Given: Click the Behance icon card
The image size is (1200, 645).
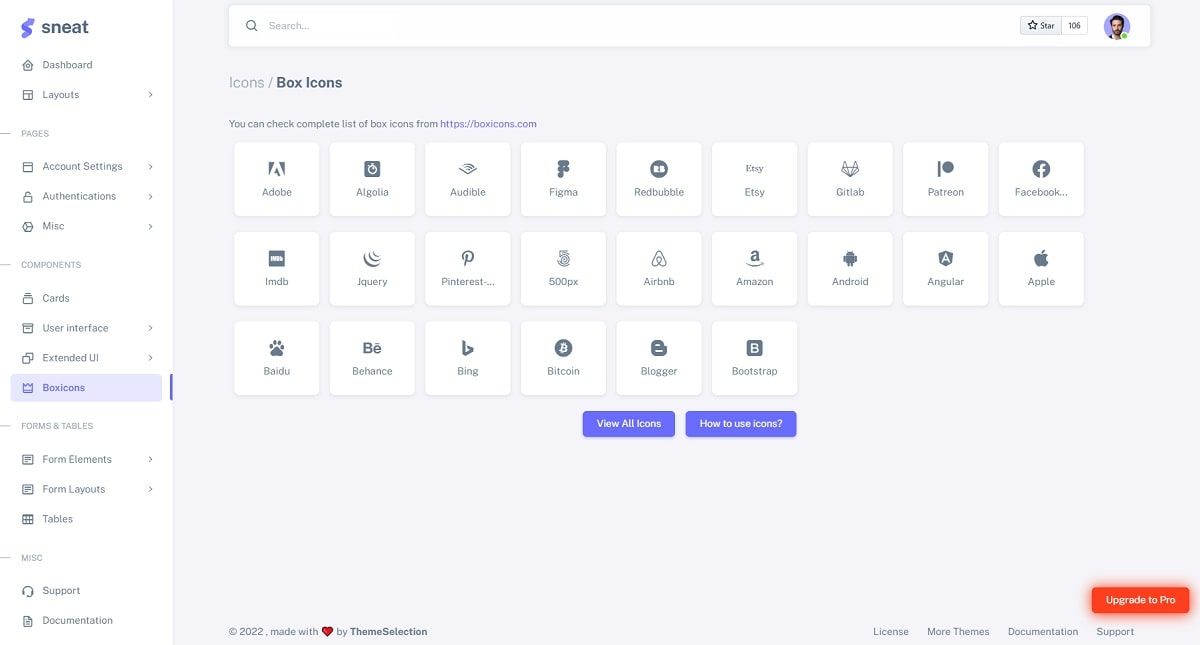Looking at the screenshot, I should click(371, 357).
